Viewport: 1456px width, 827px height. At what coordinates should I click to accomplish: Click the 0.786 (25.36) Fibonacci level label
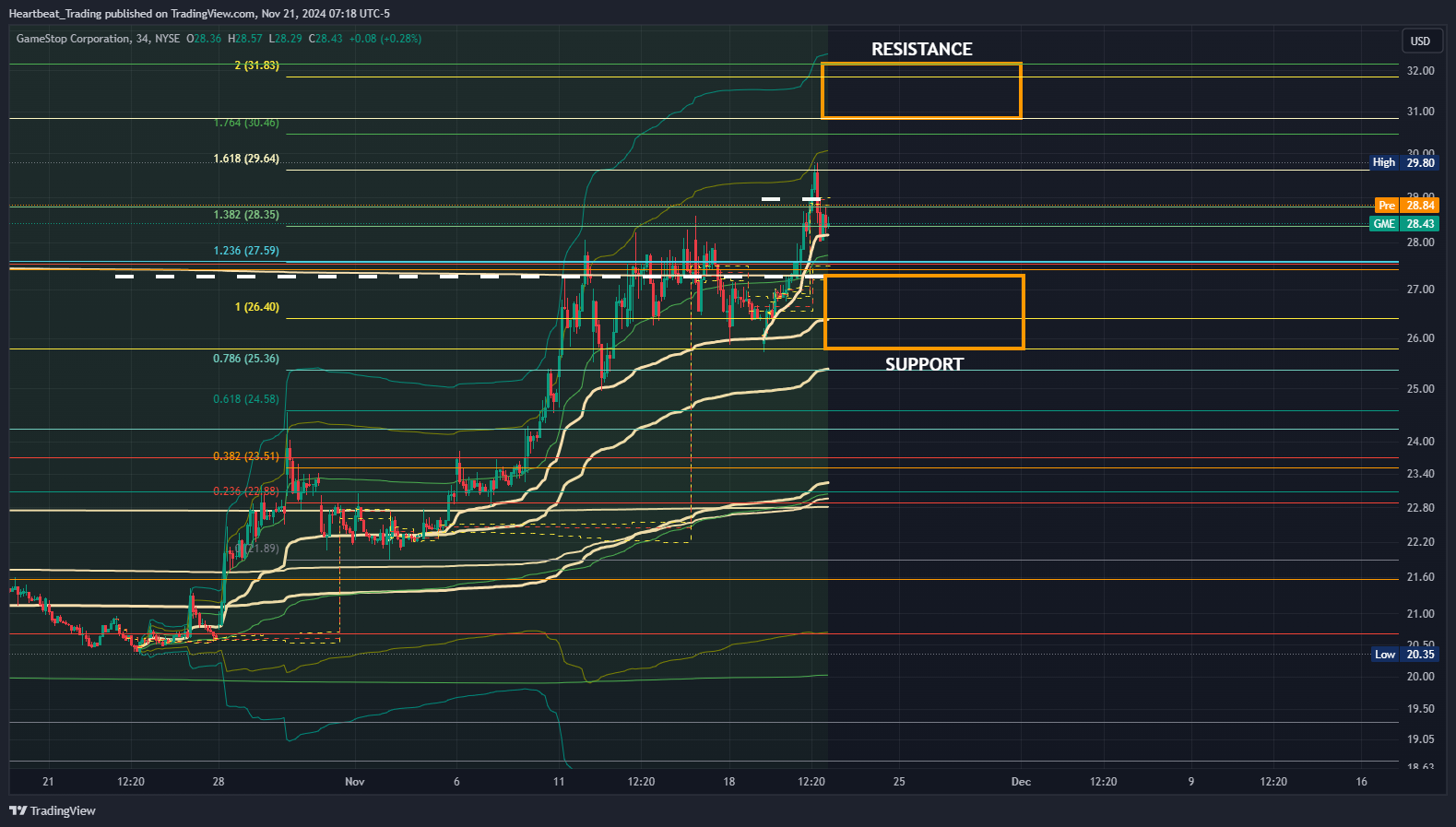click(x=246, y=359)
